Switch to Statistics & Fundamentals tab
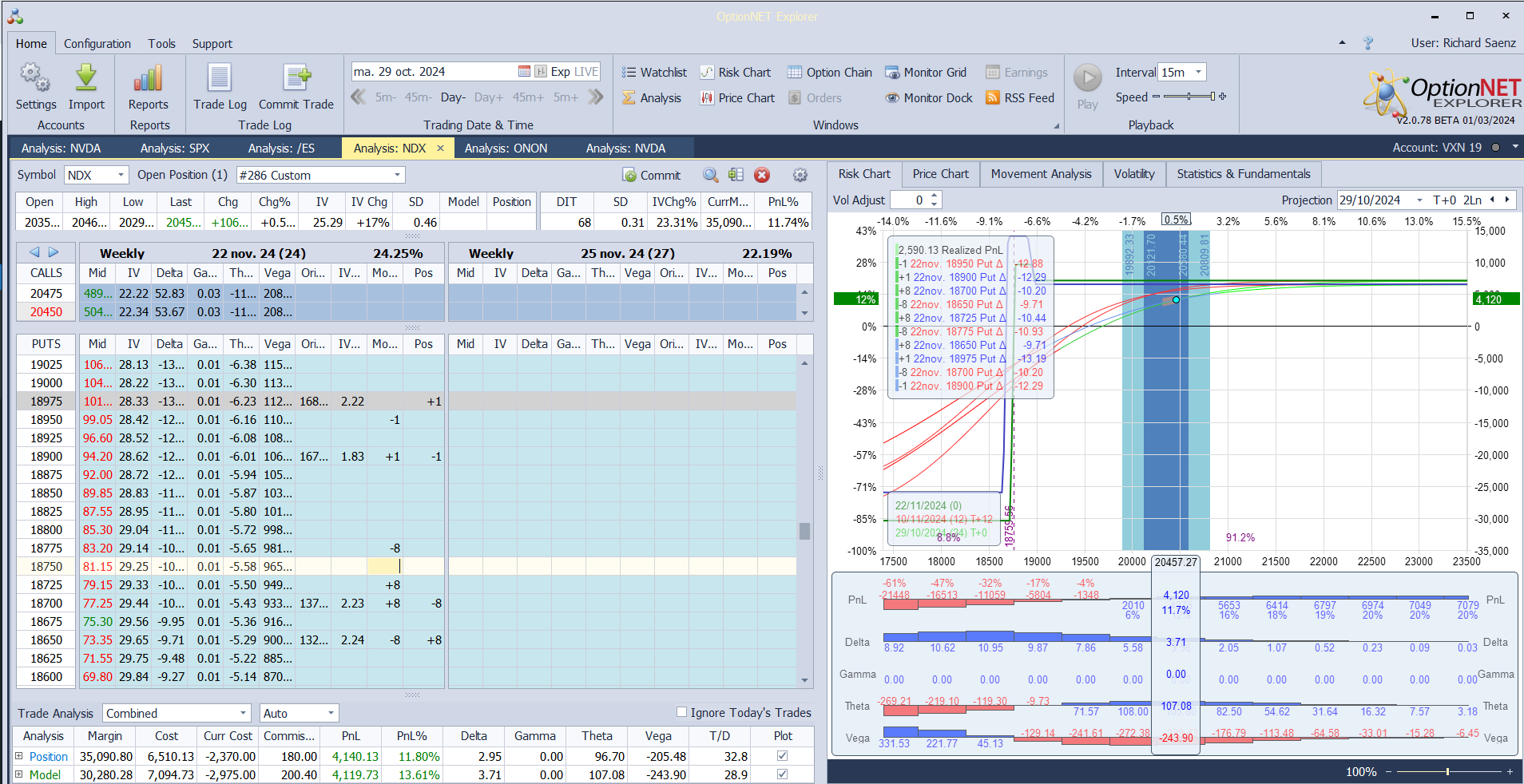This screenshot has height=784, width=1524. pyautogui.click(x=1244, y=174)
